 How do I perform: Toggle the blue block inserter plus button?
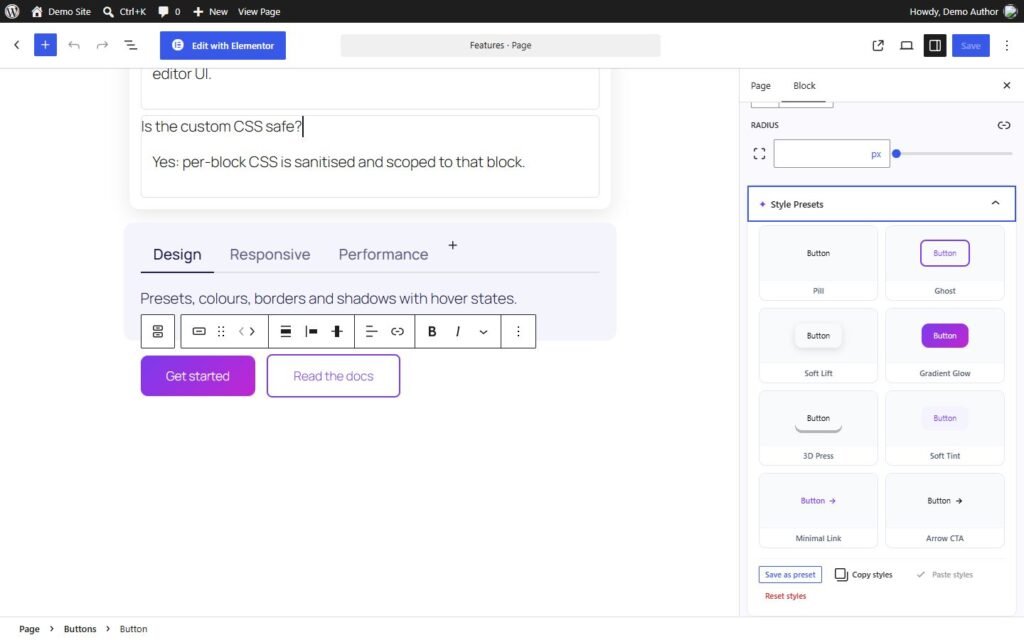coord(45,45)
